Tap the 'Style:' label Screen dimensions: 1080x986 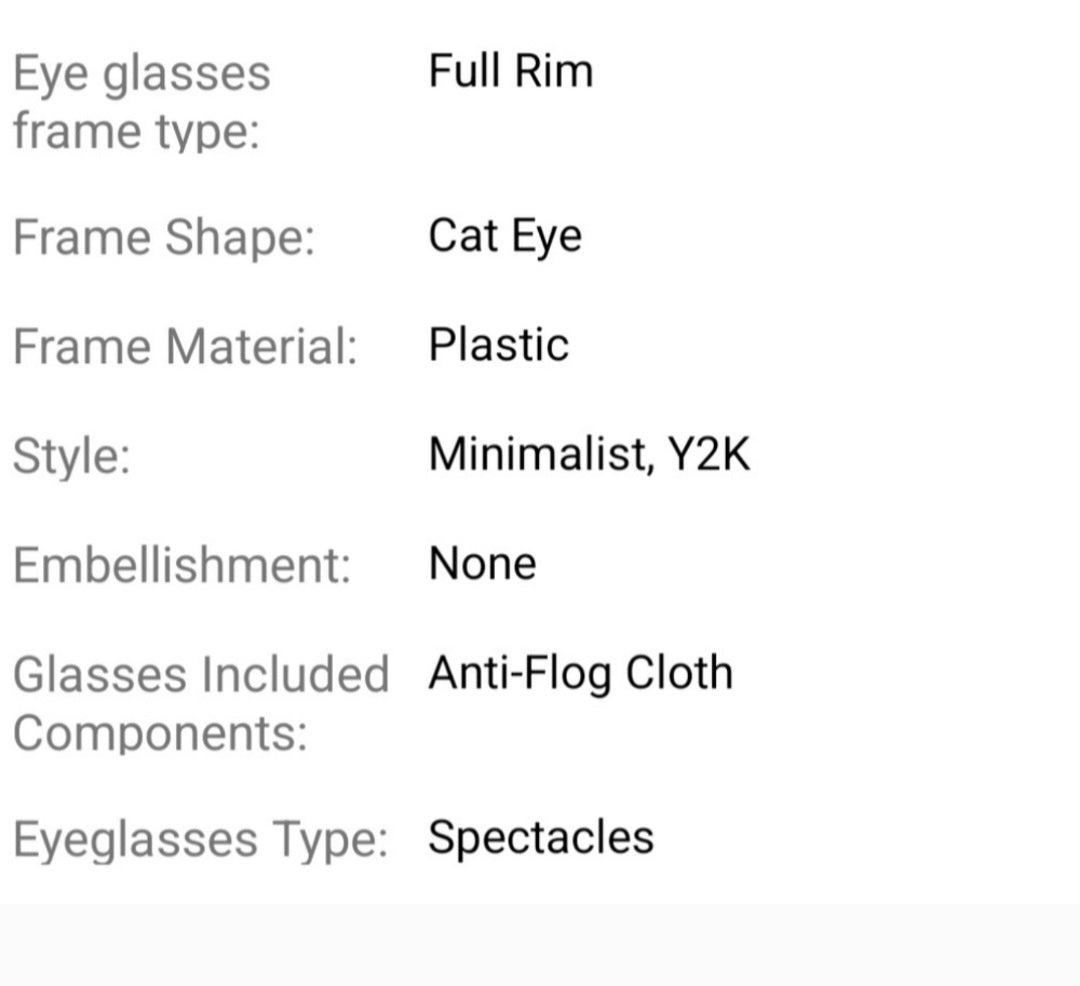pos(71,456)
